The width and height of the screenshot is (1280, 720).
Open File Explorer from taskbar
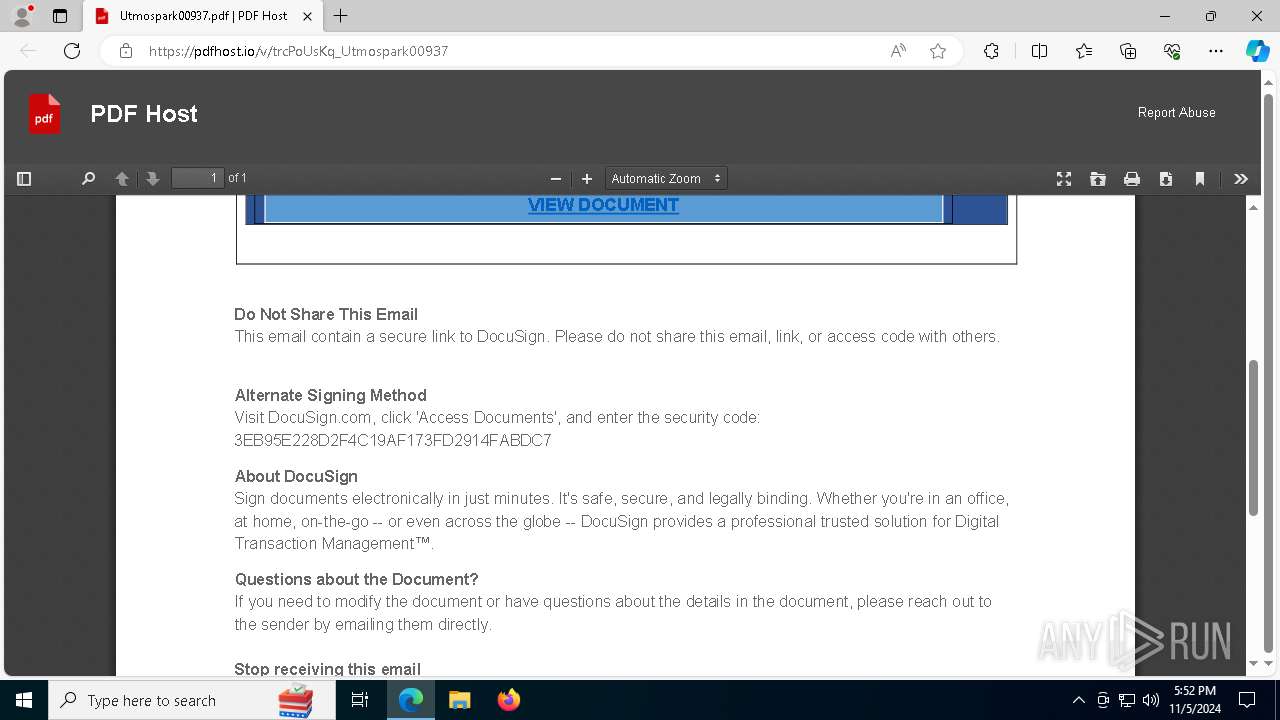(459, 700)
